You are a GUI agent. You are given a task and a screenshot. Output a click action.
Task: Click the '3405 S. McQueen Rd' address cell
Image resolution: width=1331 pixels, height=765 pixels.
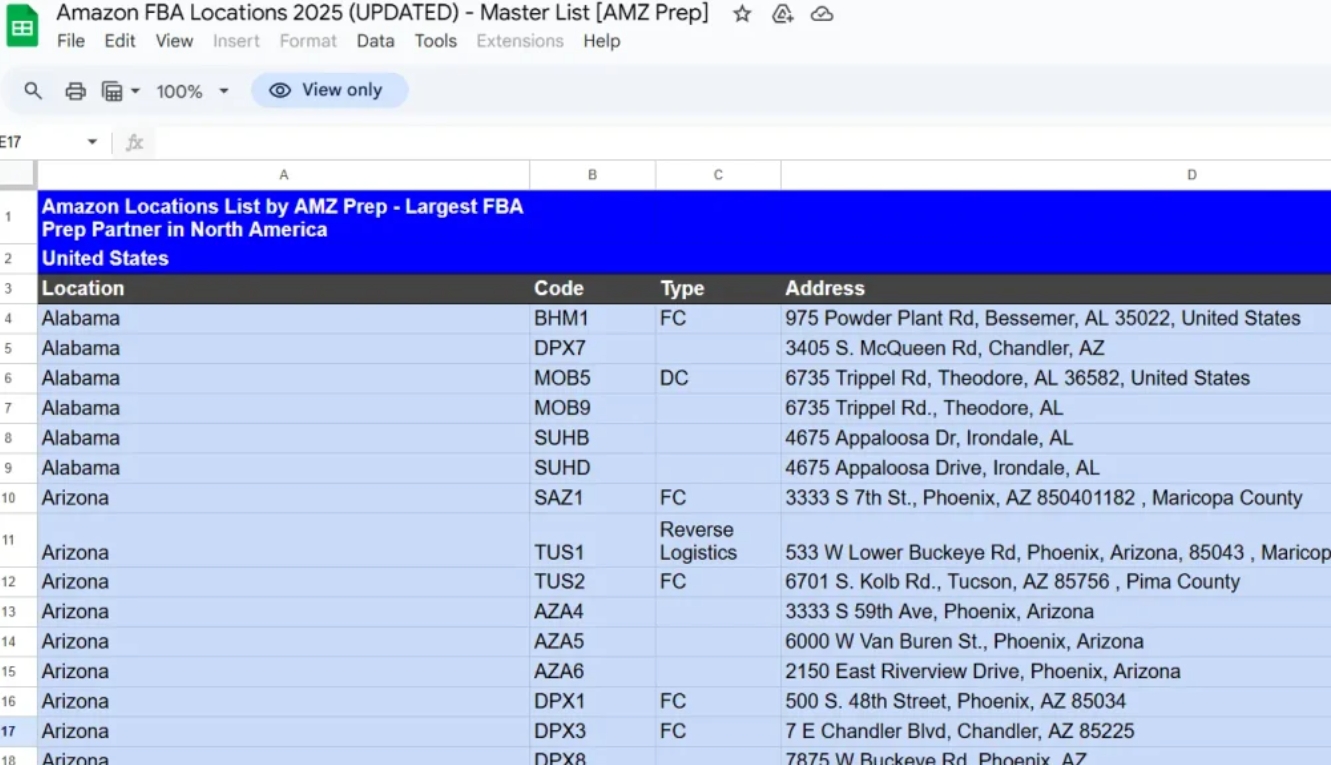tap(1056, 349)
